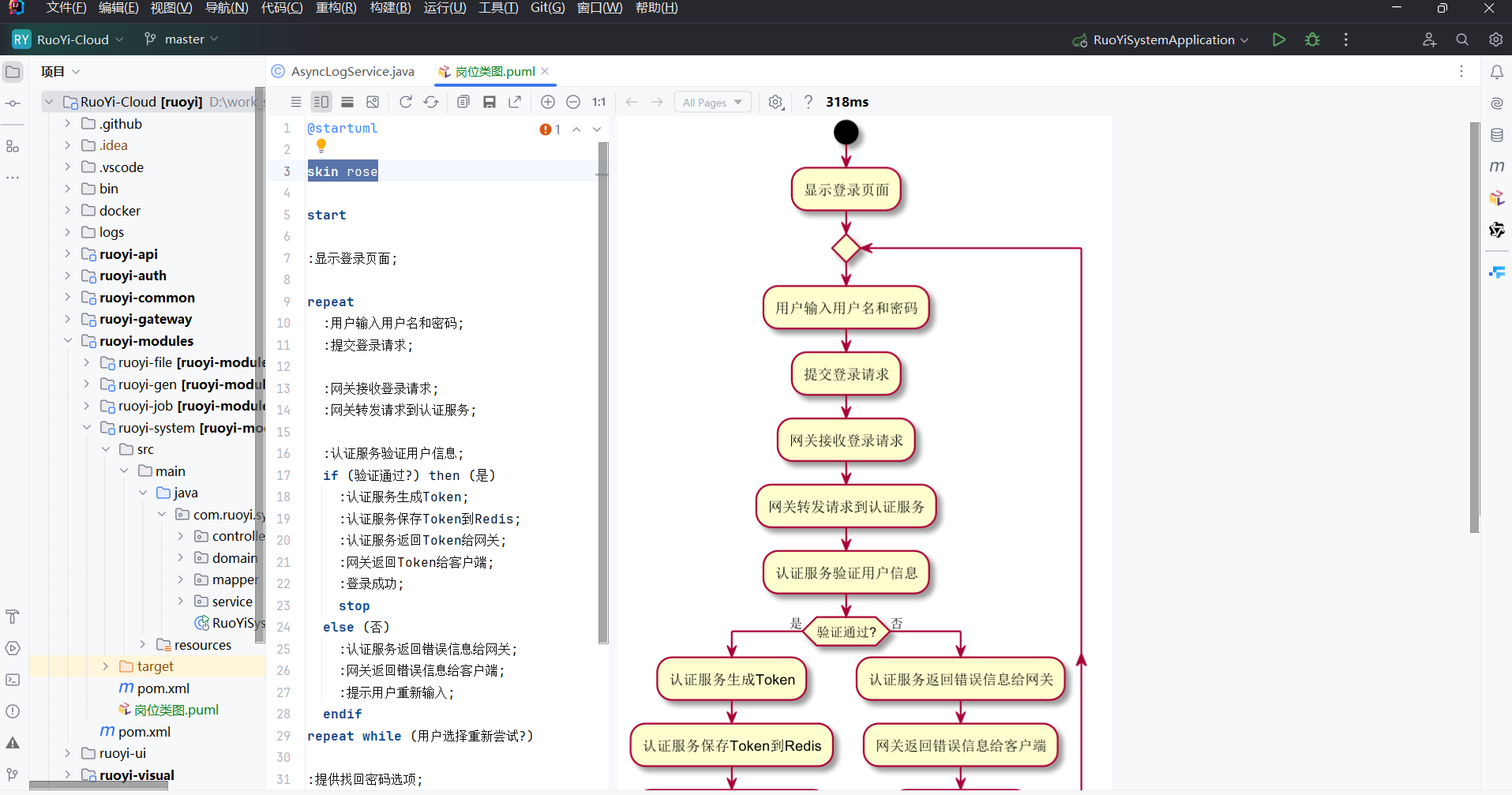Run the RuoYiSystemApplication

click(1279, 39)
